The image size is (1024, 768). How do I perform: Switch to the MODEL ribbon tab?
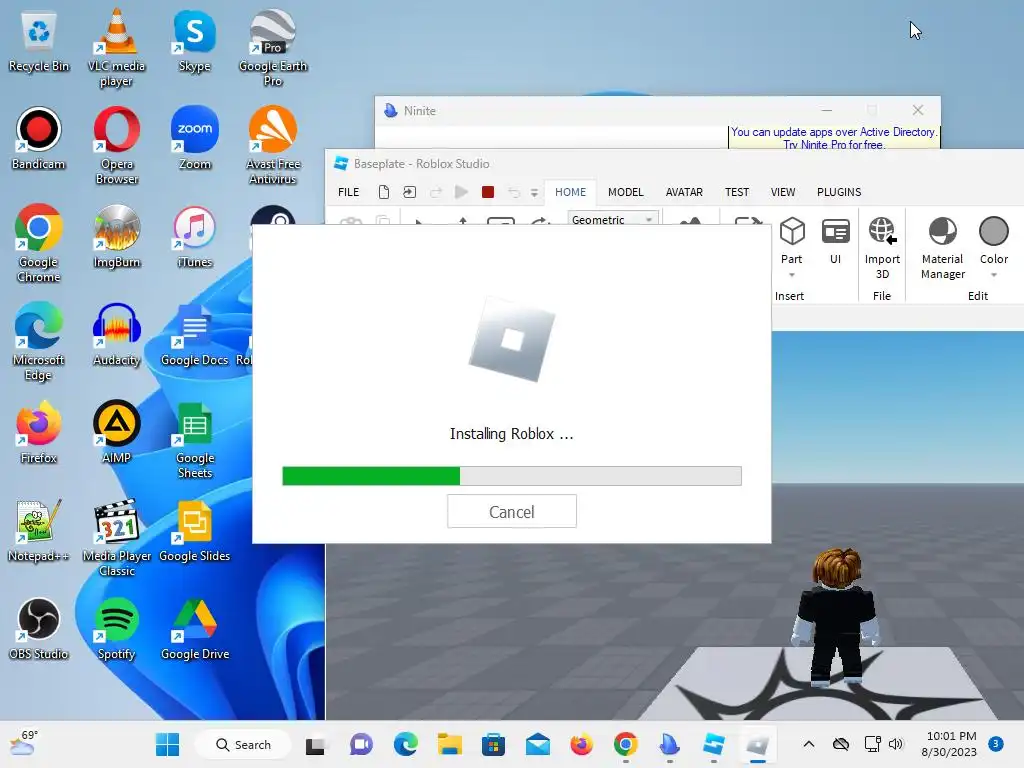[626, 192]
